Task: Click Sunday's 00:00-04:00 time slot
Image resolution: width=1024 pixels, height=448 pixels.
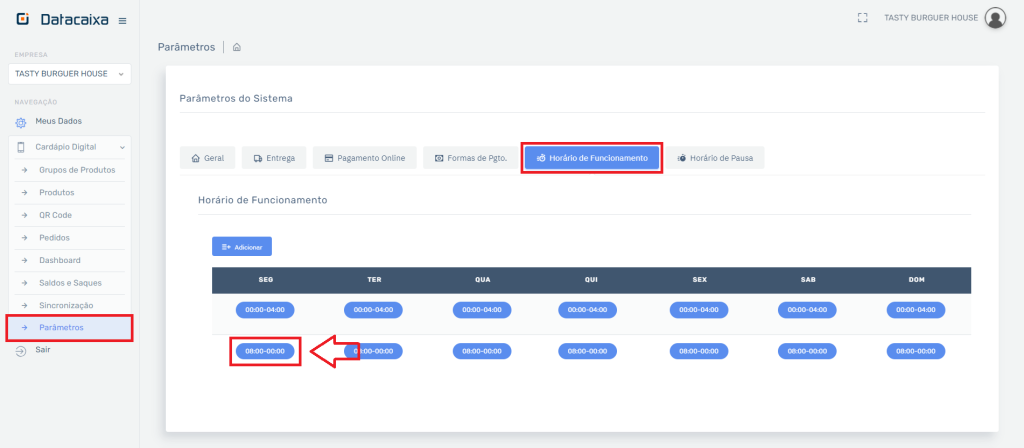Action: [916, 310]
